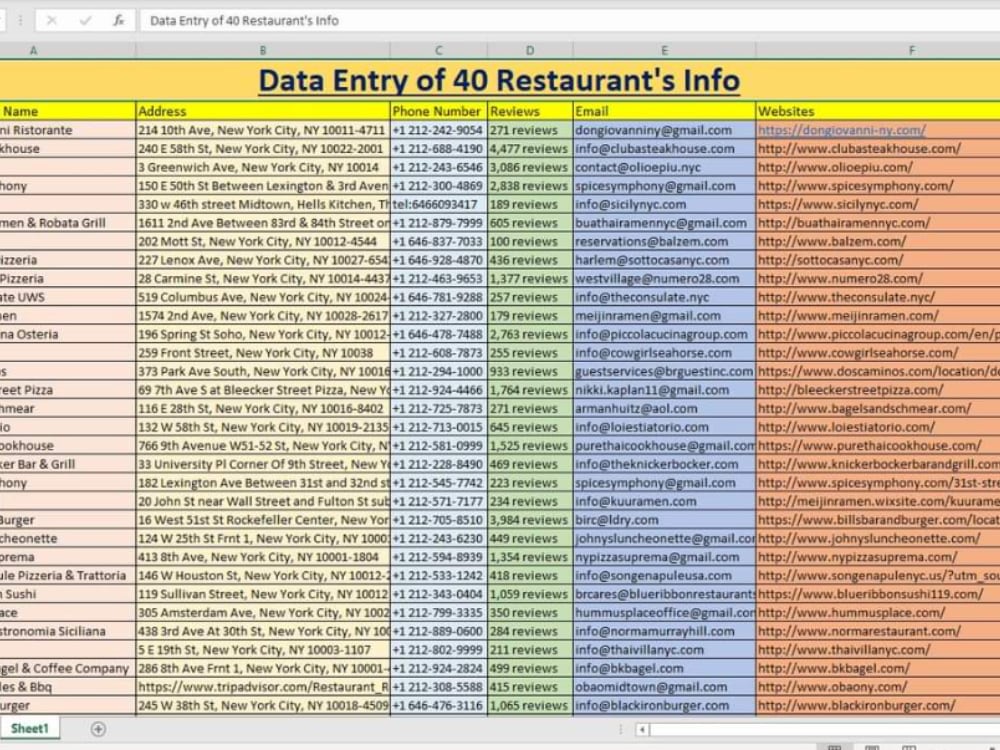
Task: Open the balzem.com website link
Action: (x=832, y=241)
